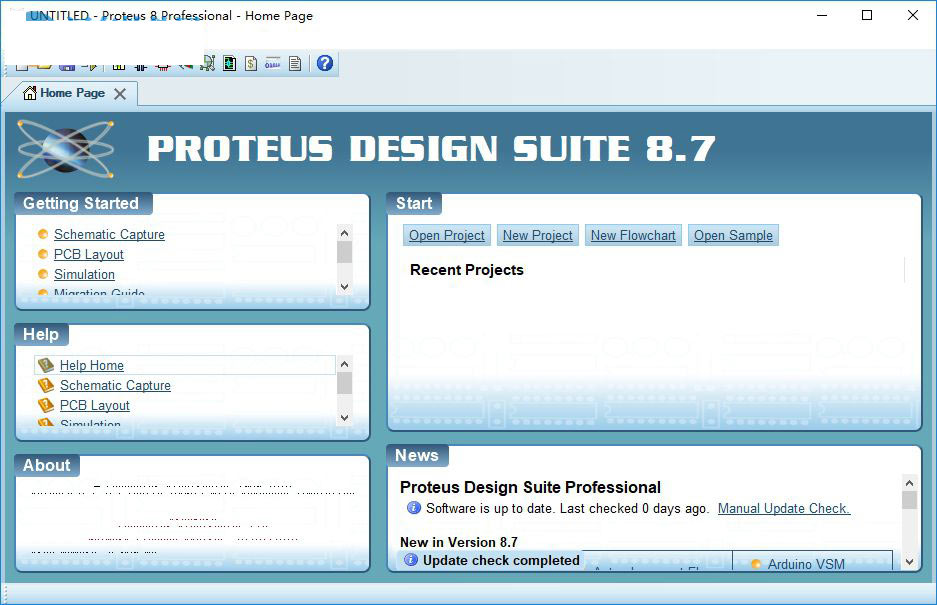
Task: Open the Schematic Capture getting started link
Action: point(109,234)
